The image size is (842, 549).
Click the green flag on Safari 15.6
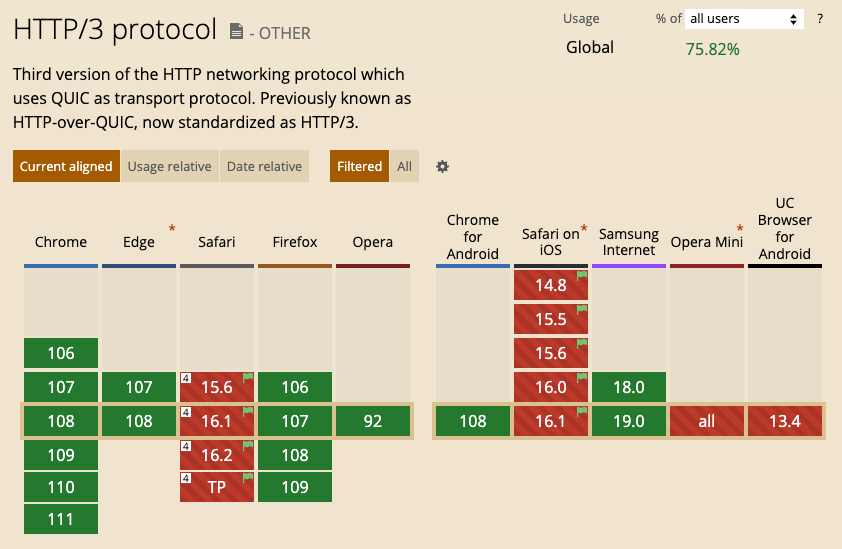tap(247, 378)
